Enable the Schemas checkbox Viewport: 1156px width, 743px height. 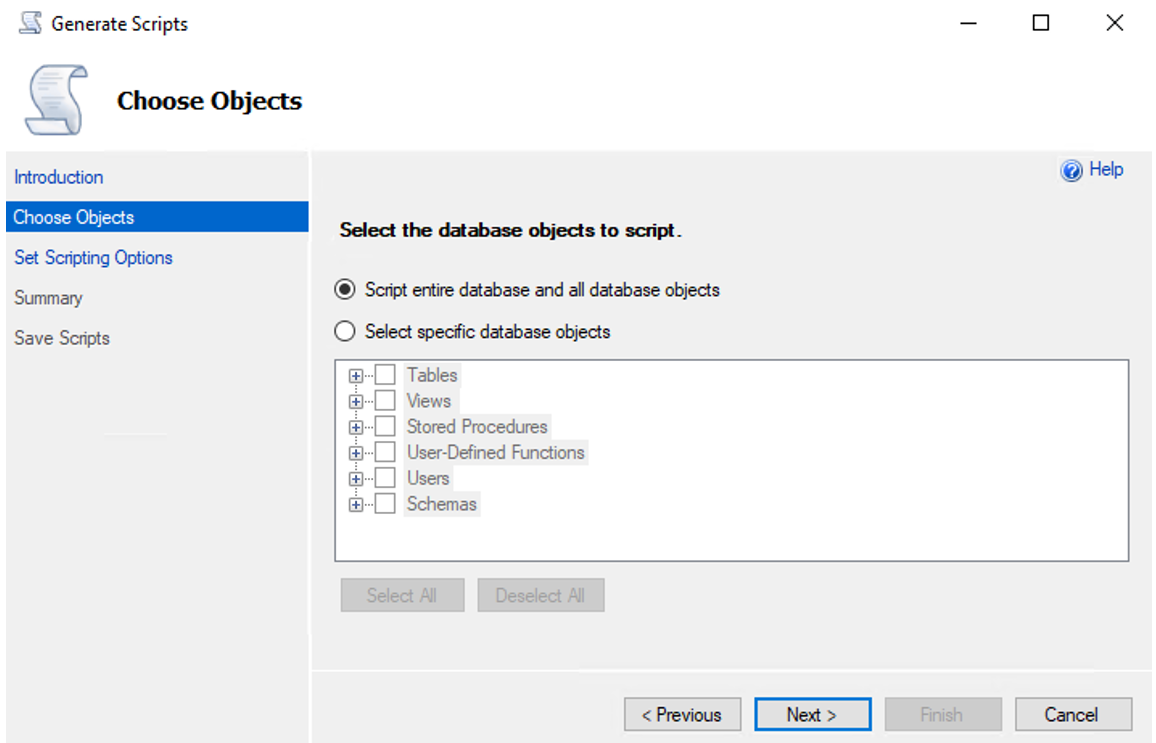[x=385, y=503]
